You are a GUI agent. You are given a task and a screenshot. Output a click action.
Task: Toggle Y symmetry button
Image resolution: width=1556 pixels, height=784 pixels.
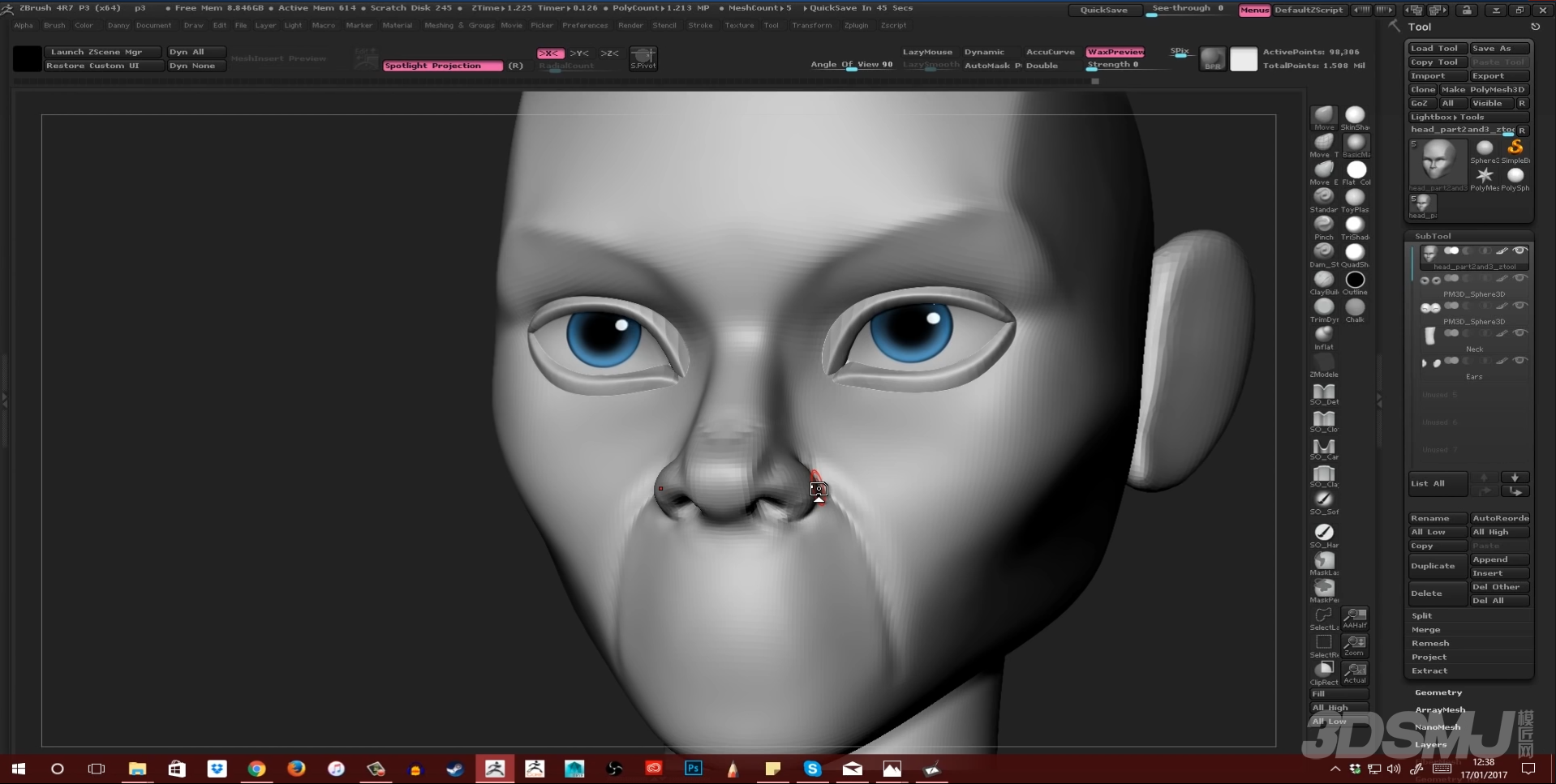[579, 53]
